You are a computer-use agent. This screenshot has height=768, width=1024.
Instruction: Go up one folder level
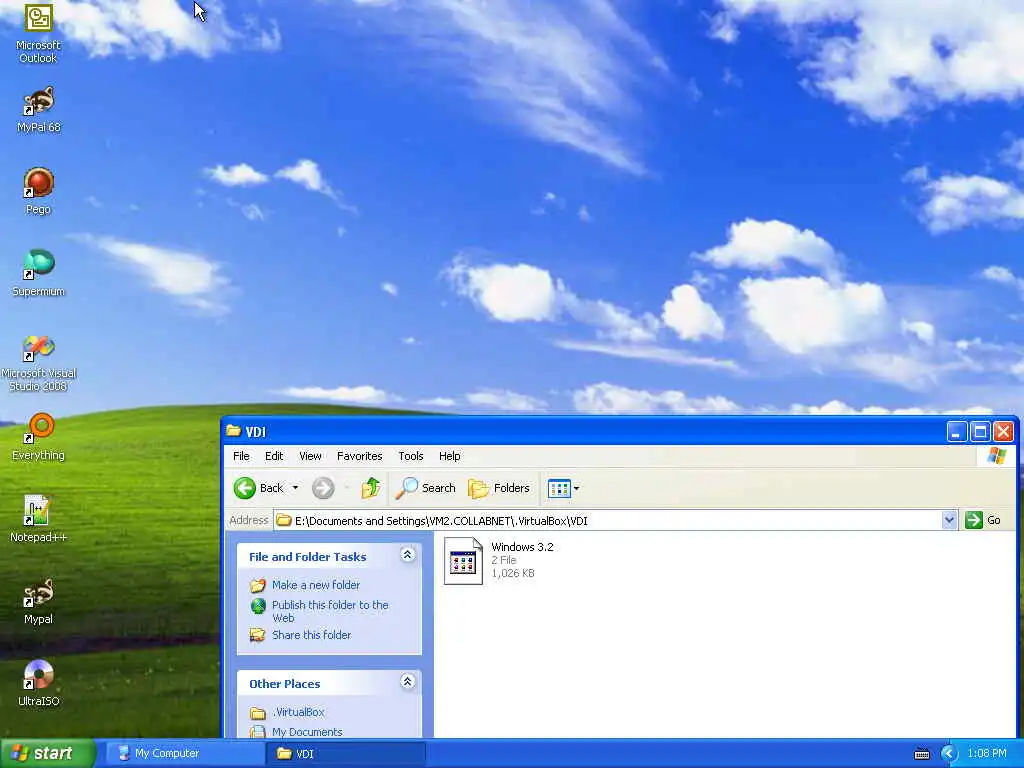point(370,488)
